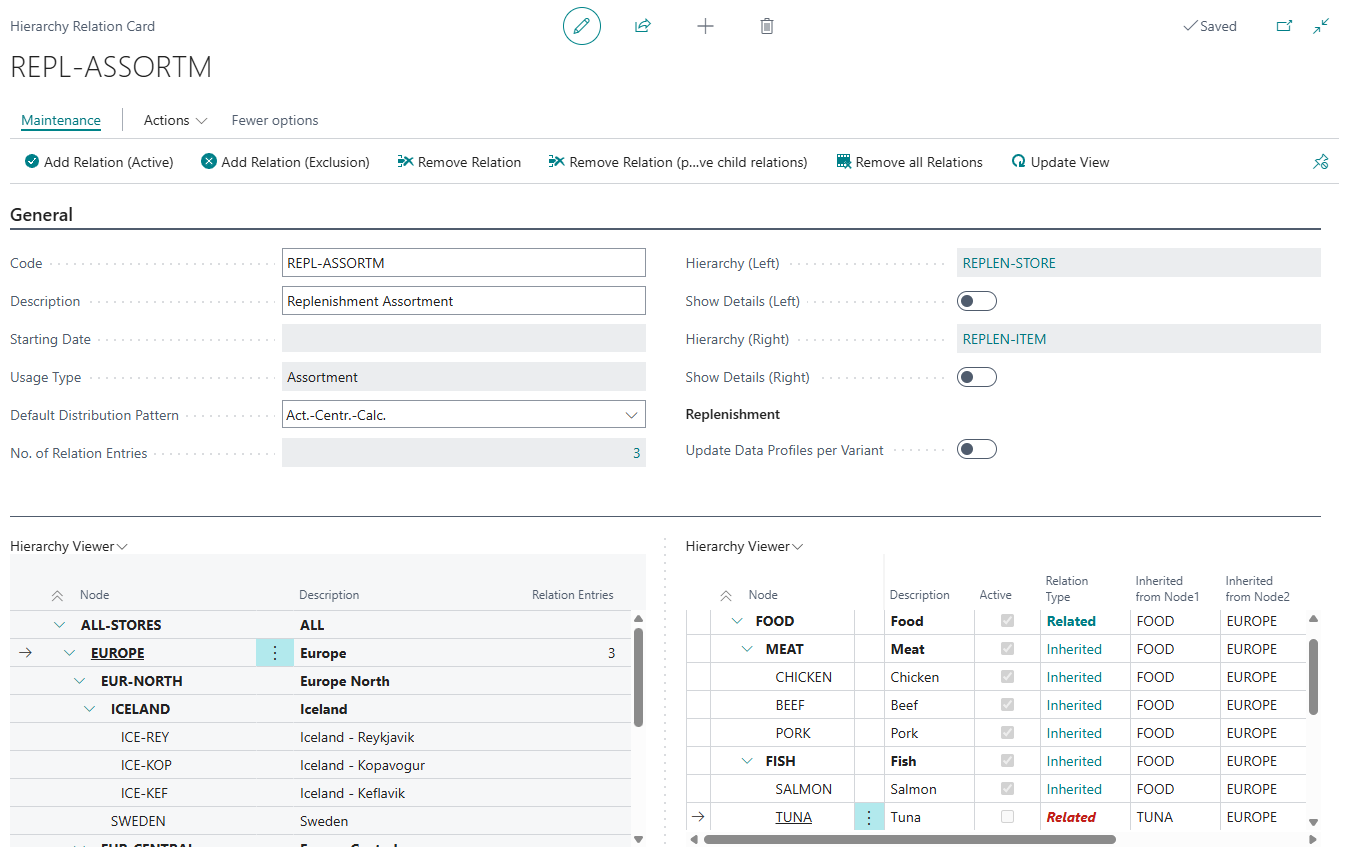Click the plus icon to create new
The height and width of the screenshot is (855, 1354).
pyautogui.click(x=705, y=26)
